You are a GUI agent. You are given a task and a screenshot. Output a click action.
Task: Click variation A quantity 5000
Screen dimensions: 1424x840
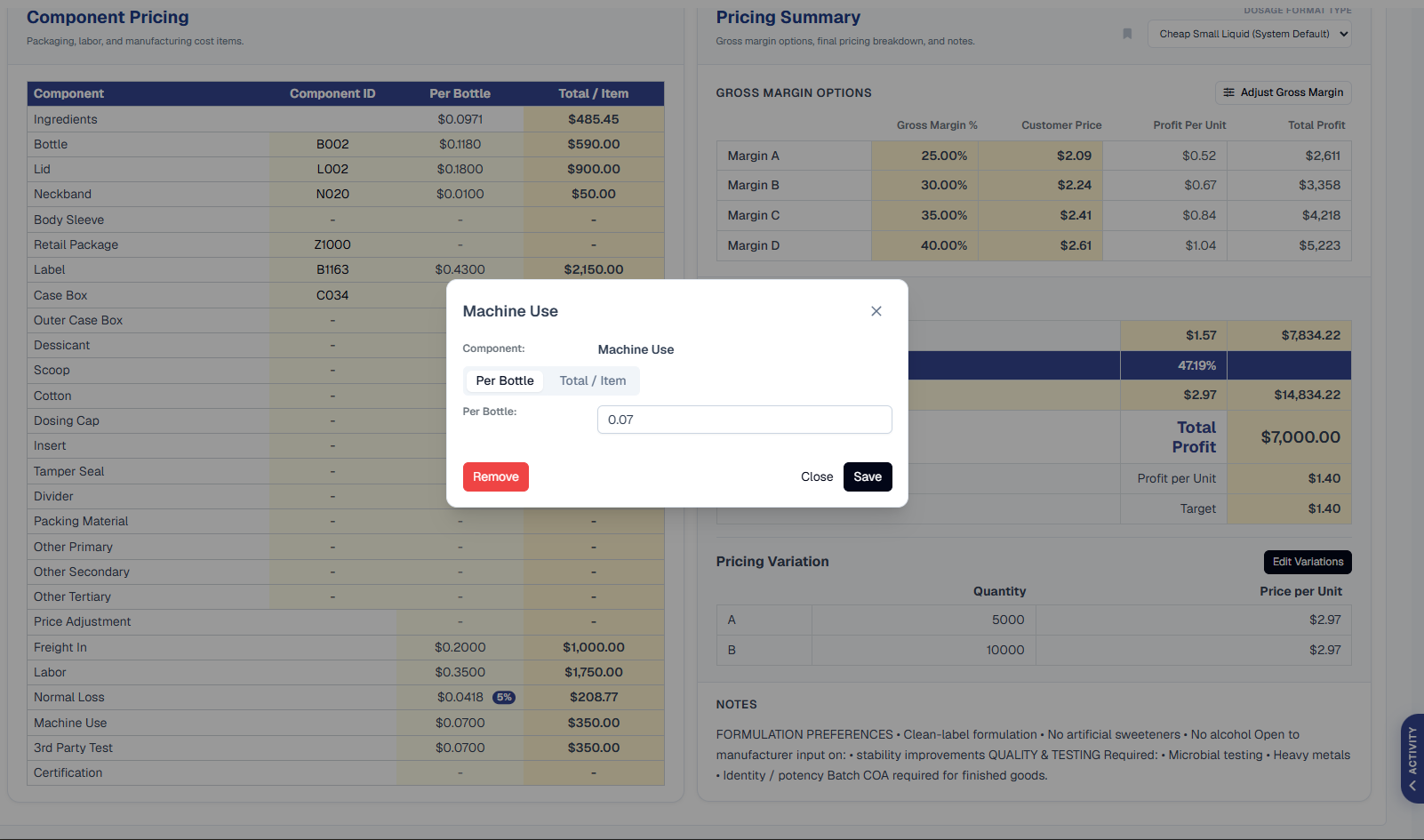pyautogui.click(x=1008, y=620)
